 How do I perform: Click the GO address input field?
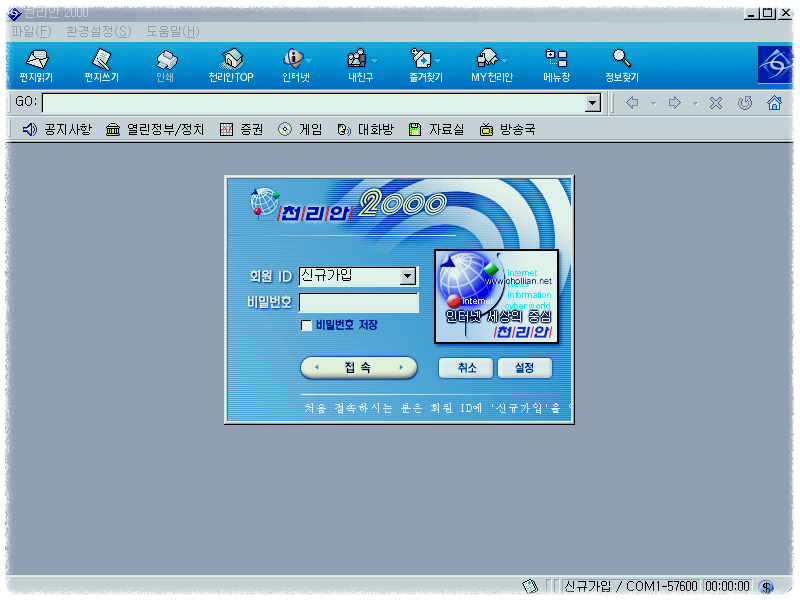click(x=314, y=103)
